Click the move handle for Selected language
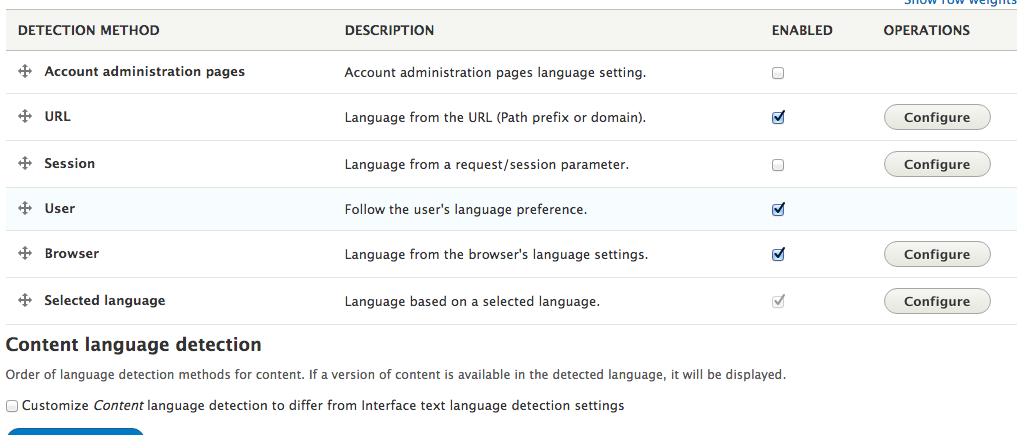 25,300
